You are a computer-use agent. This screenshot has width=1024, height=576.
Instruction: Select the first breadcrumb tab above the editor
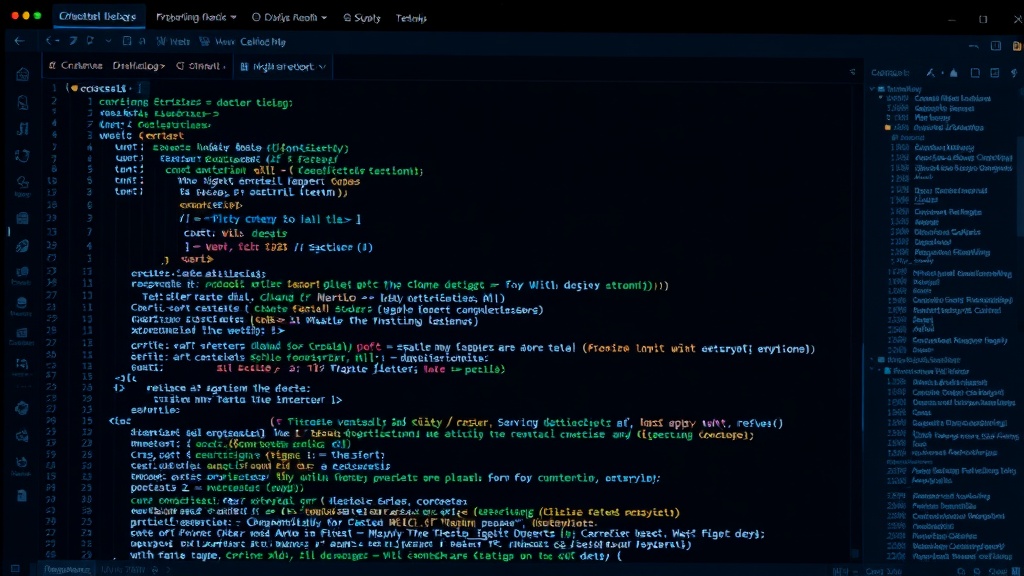(x=75, y=66)
